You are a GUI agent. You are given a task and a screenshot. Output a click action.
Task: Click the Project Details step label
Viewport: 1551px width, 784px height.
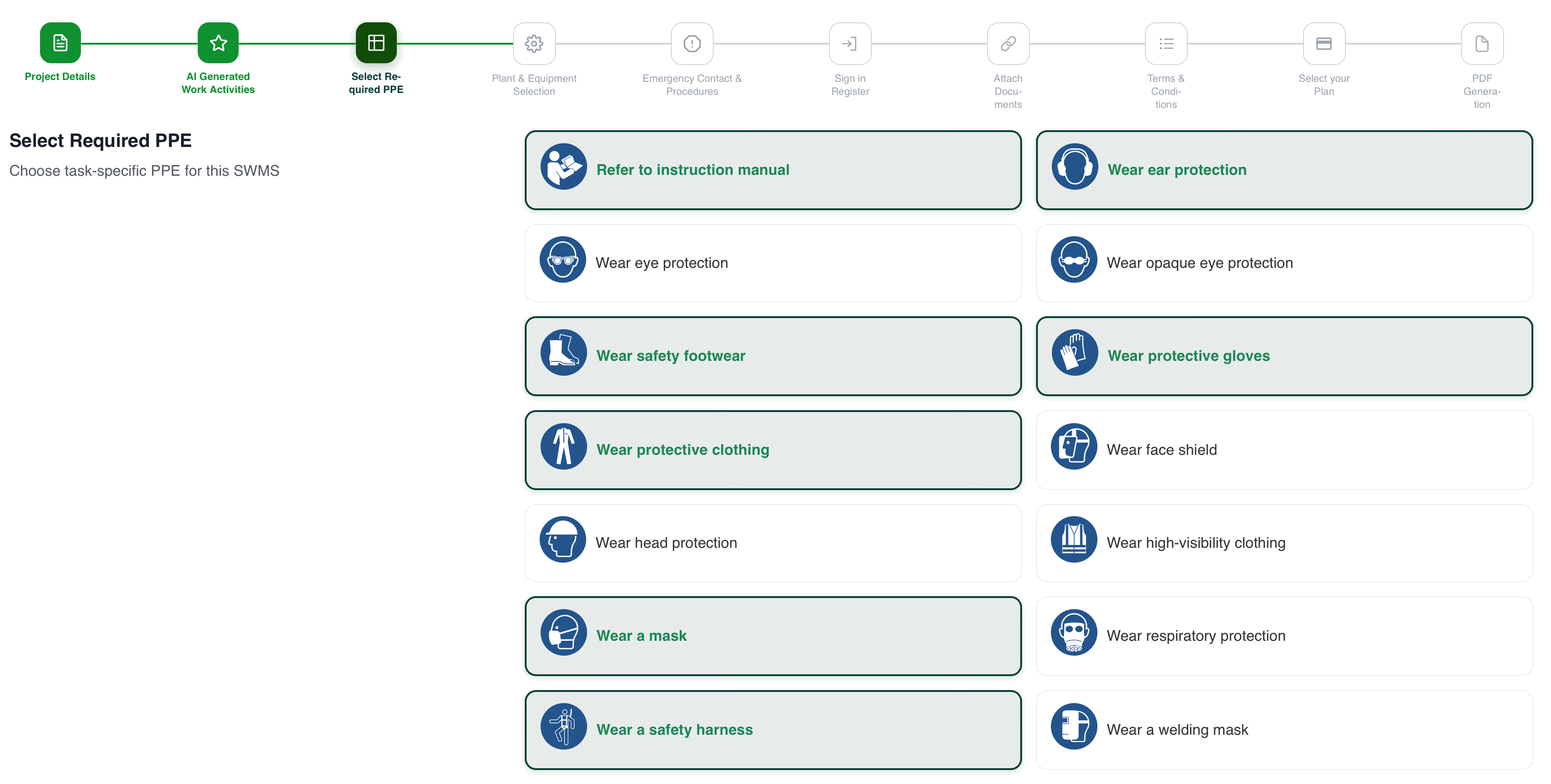point(60,76)
